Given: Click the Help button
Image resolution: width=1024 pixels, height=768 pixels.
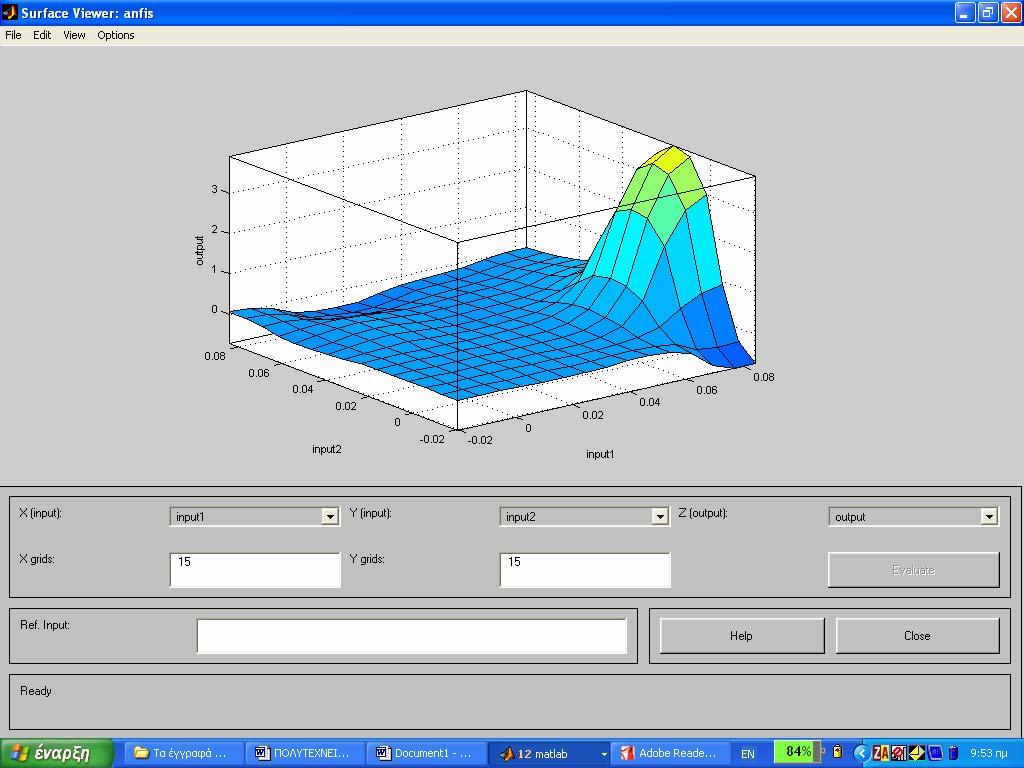Looking at the screenshot, I should [741, 636].
